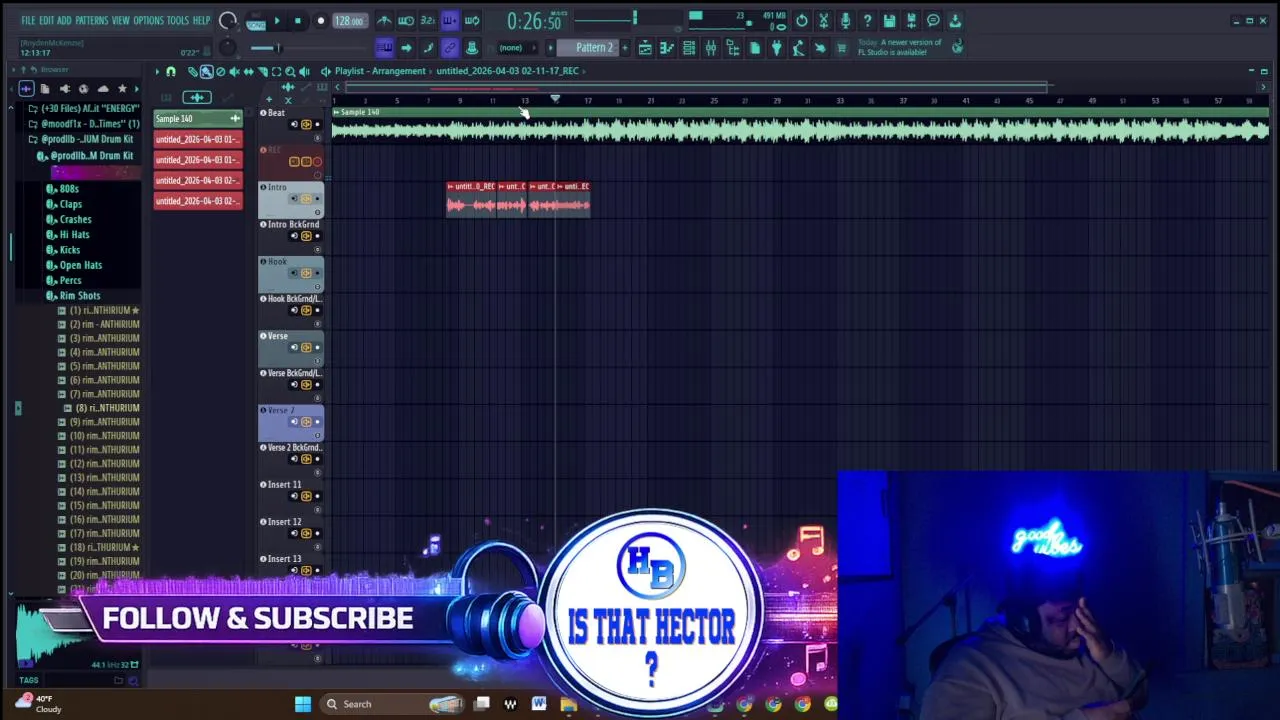Open audio recording microphone icon
The height and width of the screenshot is (720, 1280).
[845, 20]
